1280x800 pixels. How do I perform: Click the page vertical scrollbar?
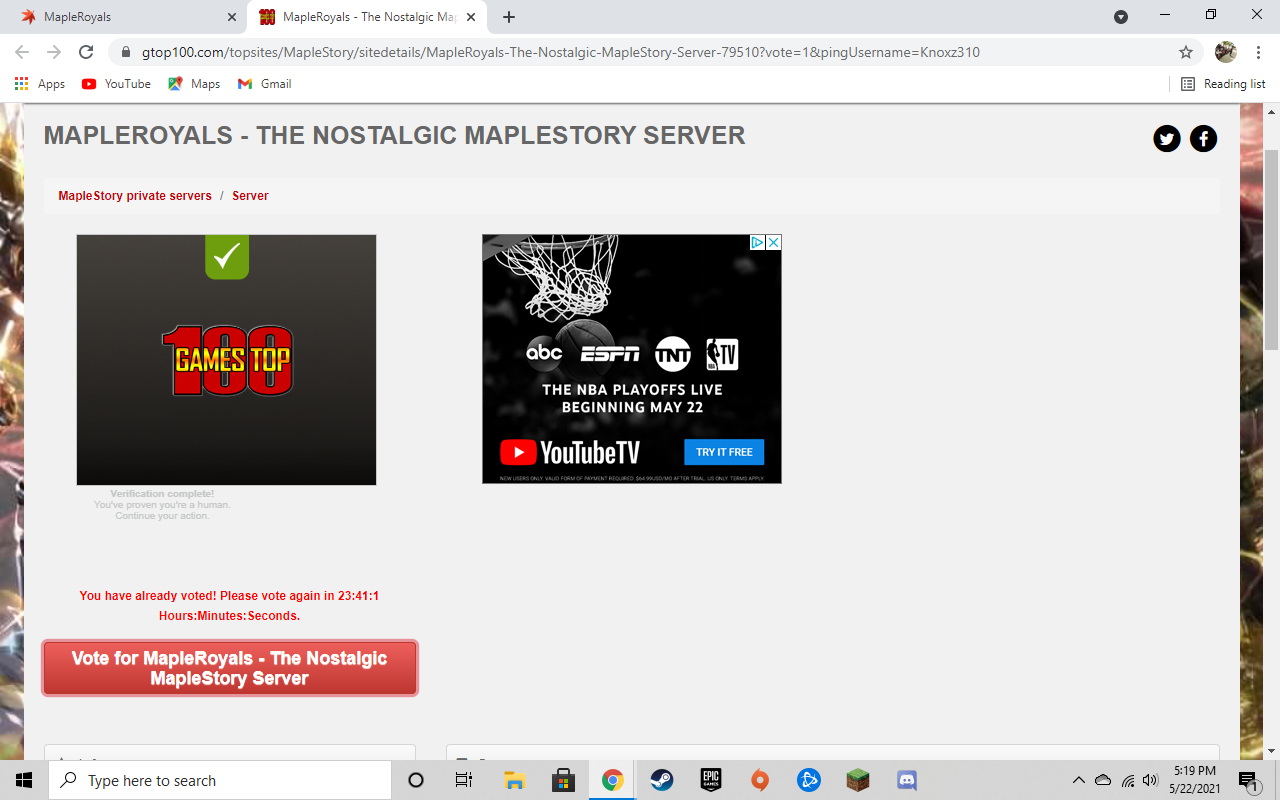pos(1272,250)
